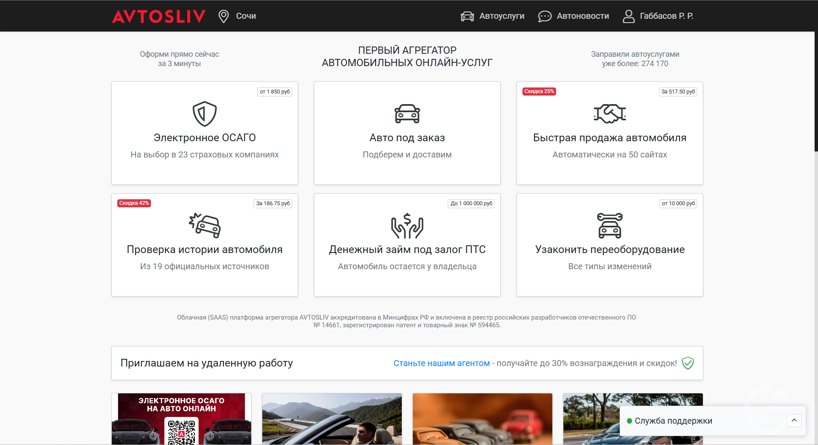The image size is (818, 445).
Task: Open Денежный займ под залог ПТС title
Action: point(407,249)
